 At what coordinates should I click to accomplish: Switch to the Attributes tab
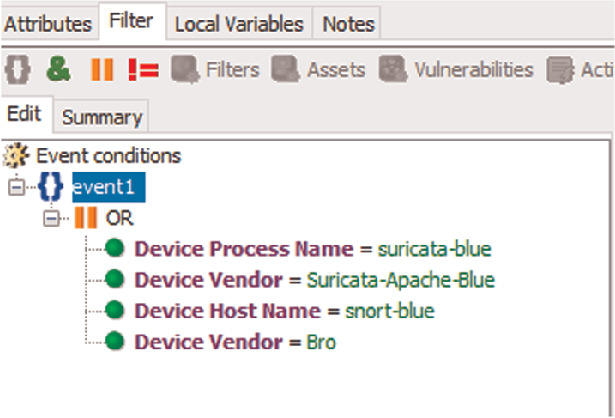[x=47, y=22]
